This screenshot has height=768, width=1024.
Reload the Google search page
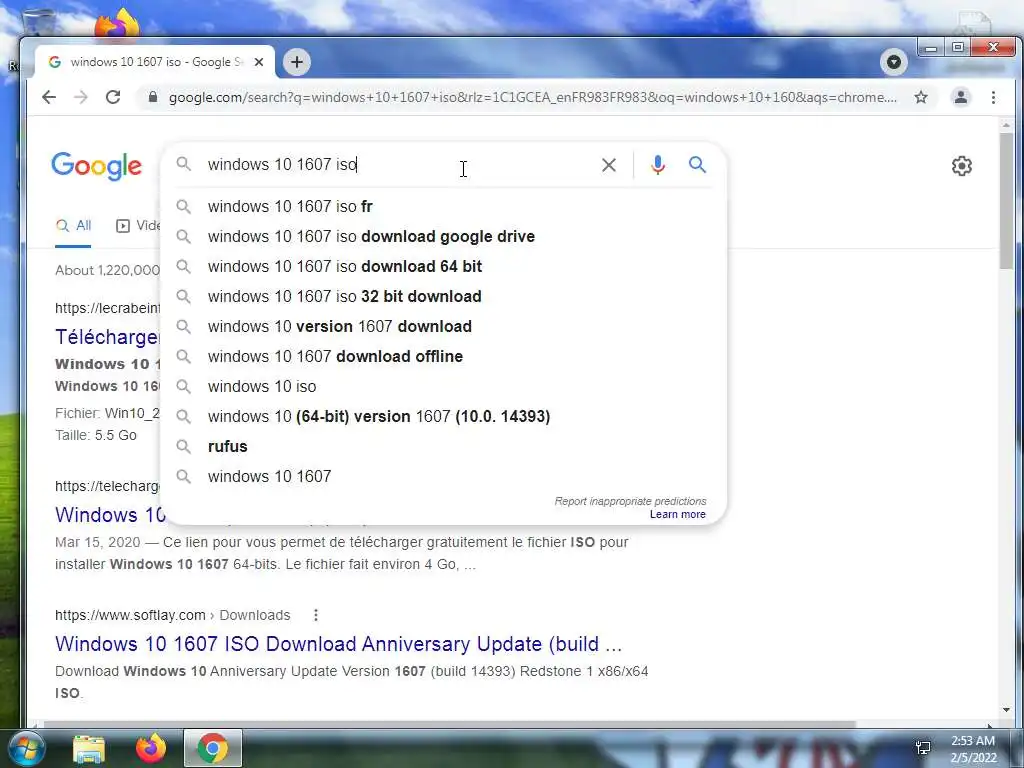coord(113,97)
